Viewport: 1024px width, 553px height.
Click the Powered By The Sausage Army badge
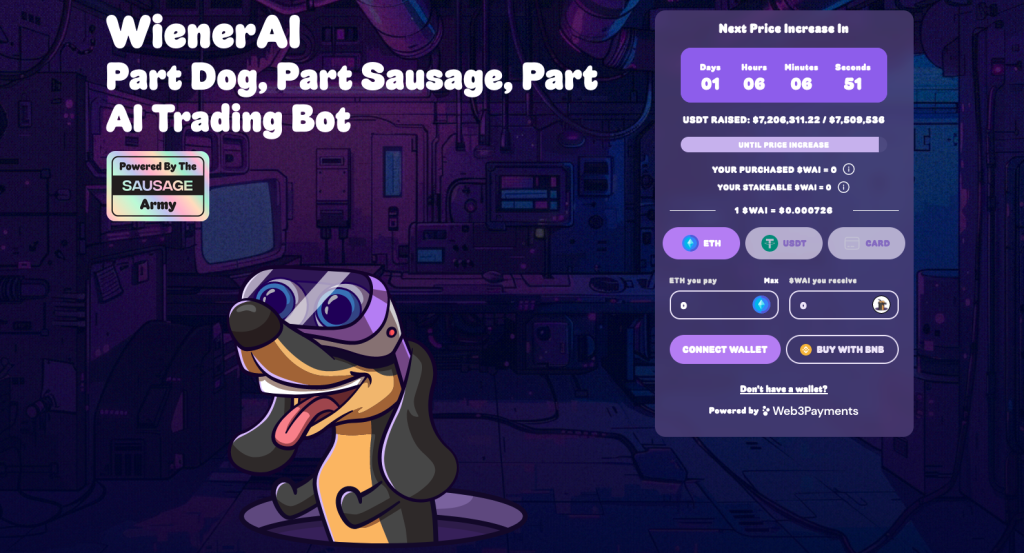tap(158, 186)
